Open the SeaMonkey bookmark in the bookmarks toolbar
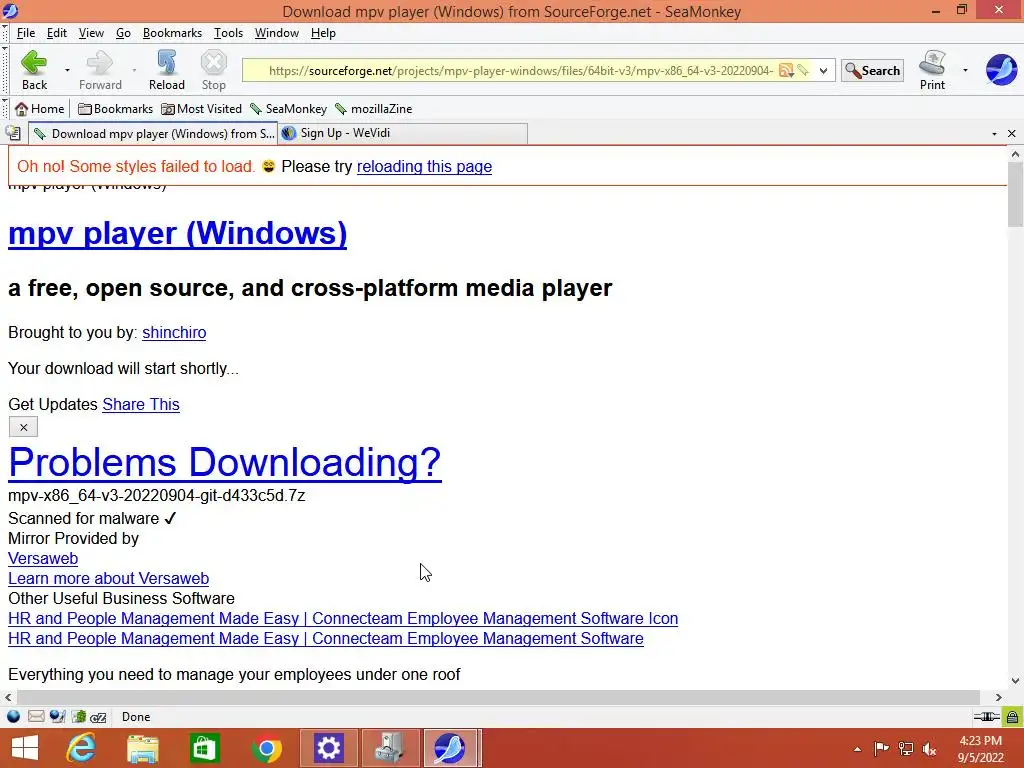1024x768 pixels. (x=288, y=109)
